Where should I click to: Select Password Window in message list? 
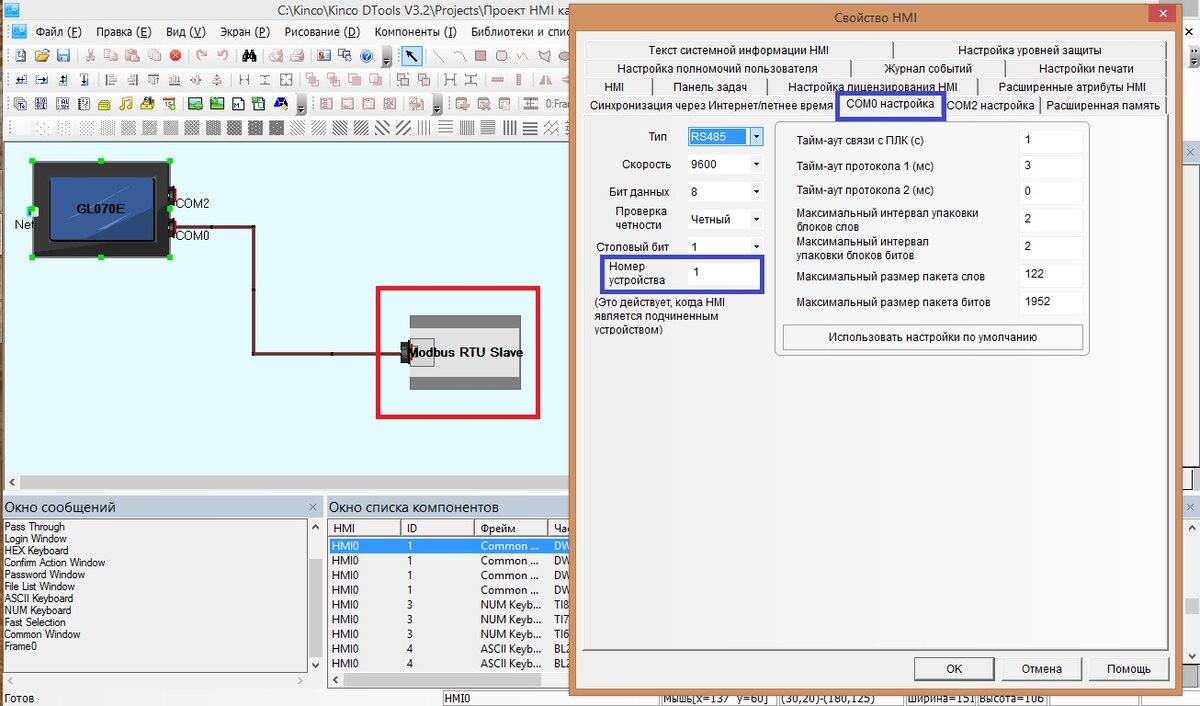(x=45, y=575)
